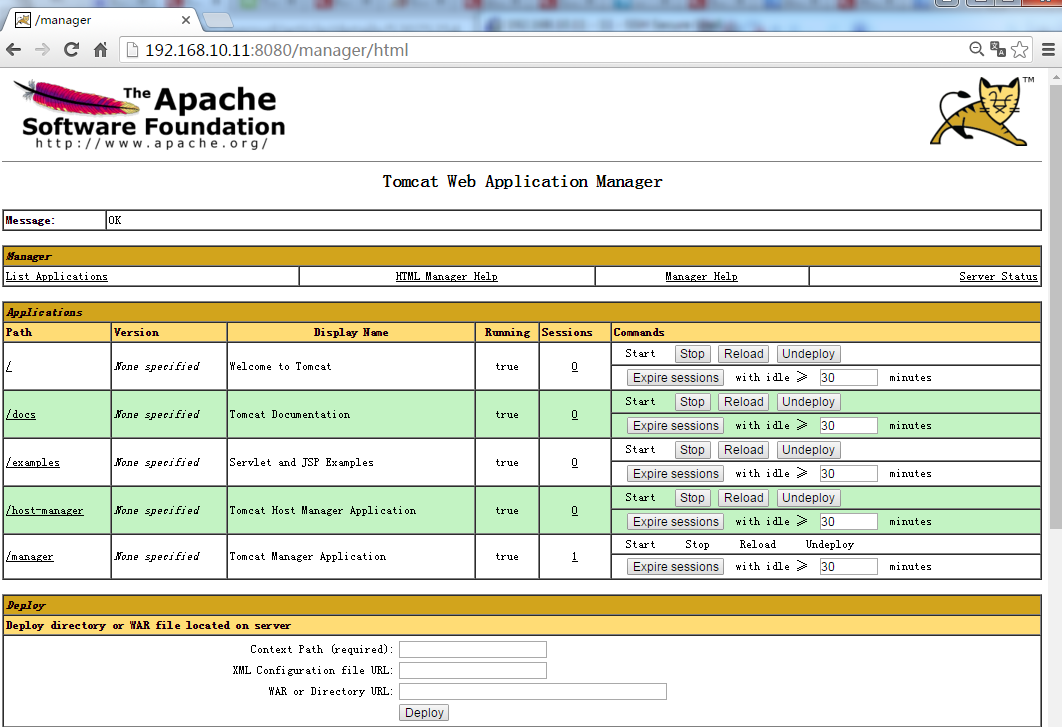The image size is (1062, 727).
Task: Click the 'Tomcat Manager Application' display name
Action: tap(308, 557)
